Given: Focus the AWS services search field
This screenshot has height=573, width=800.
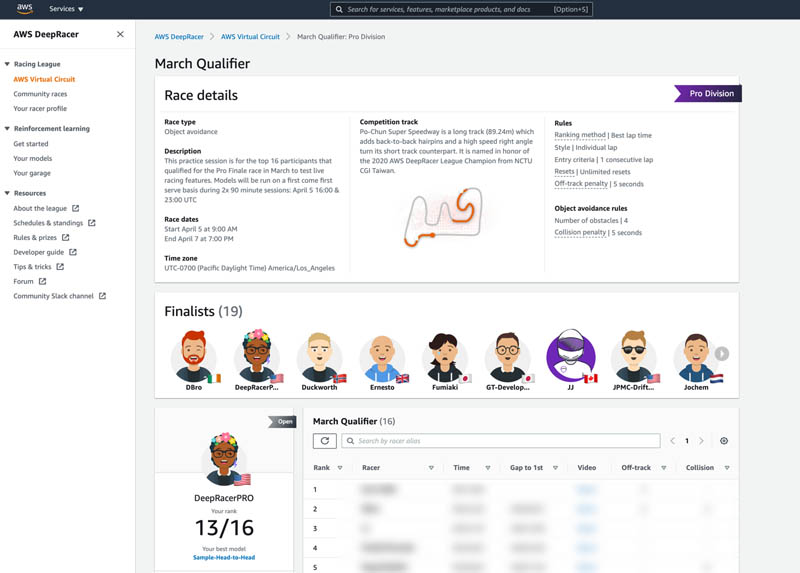Looking at the screenshot, I should point(461,9).
